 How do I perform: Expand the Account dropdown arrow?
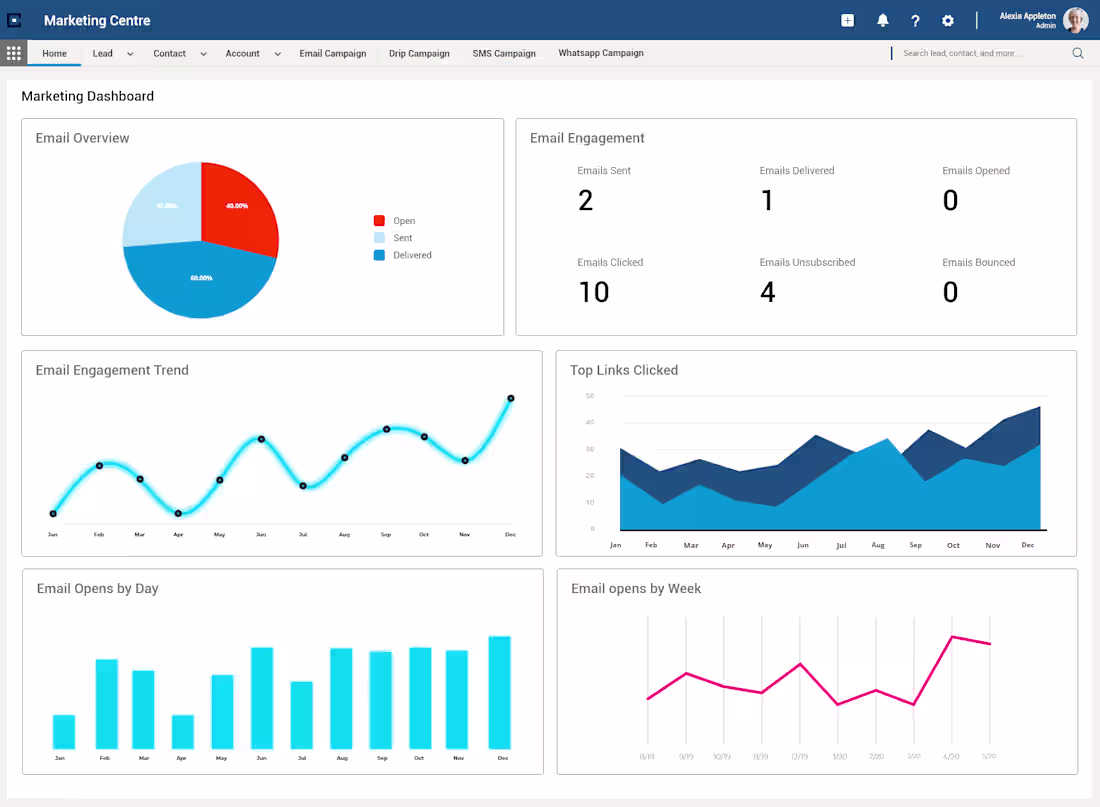[x=278, y=53]
